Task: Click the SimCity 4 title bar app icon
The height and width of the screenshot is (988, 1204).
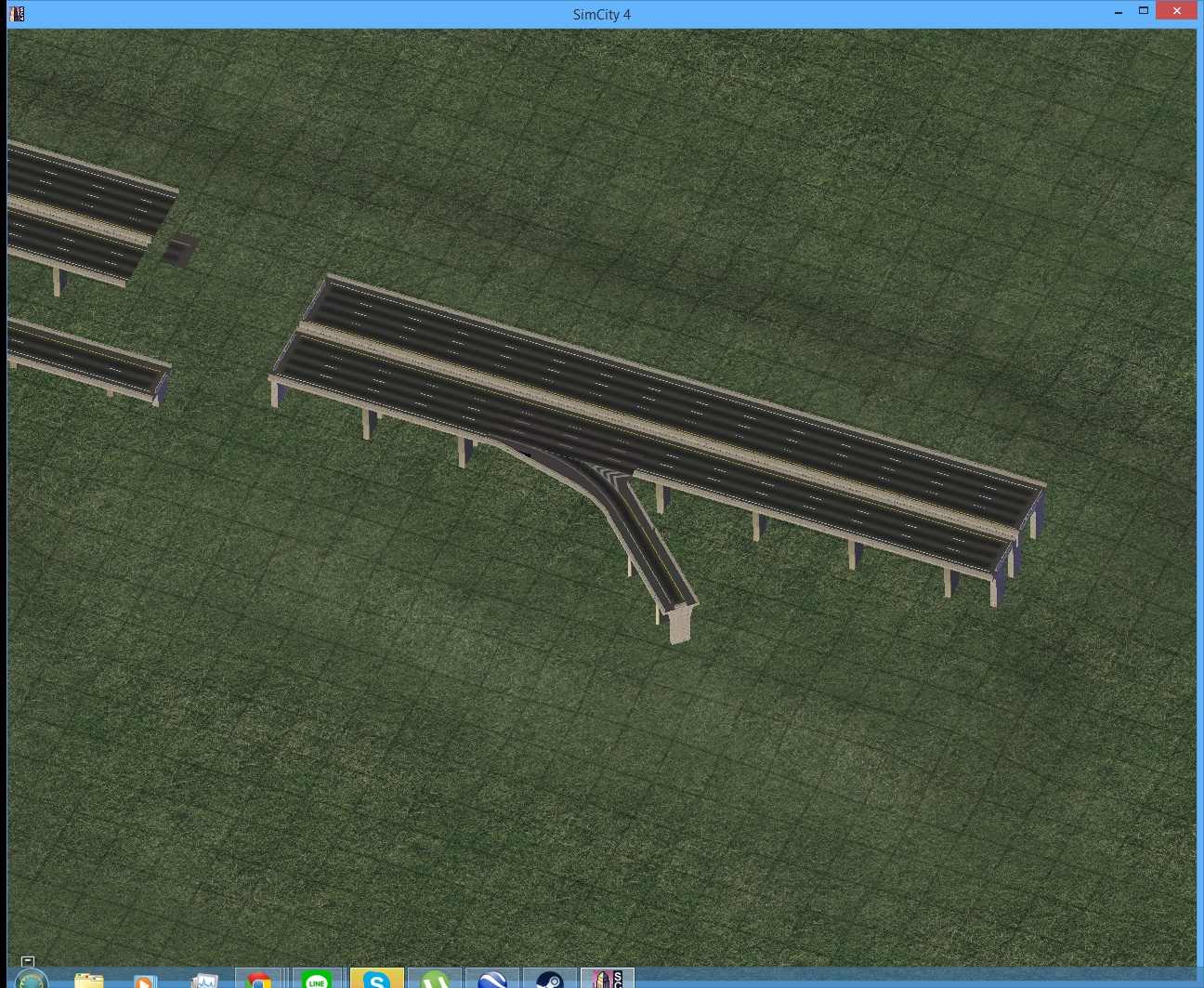Action: point(17,14)
